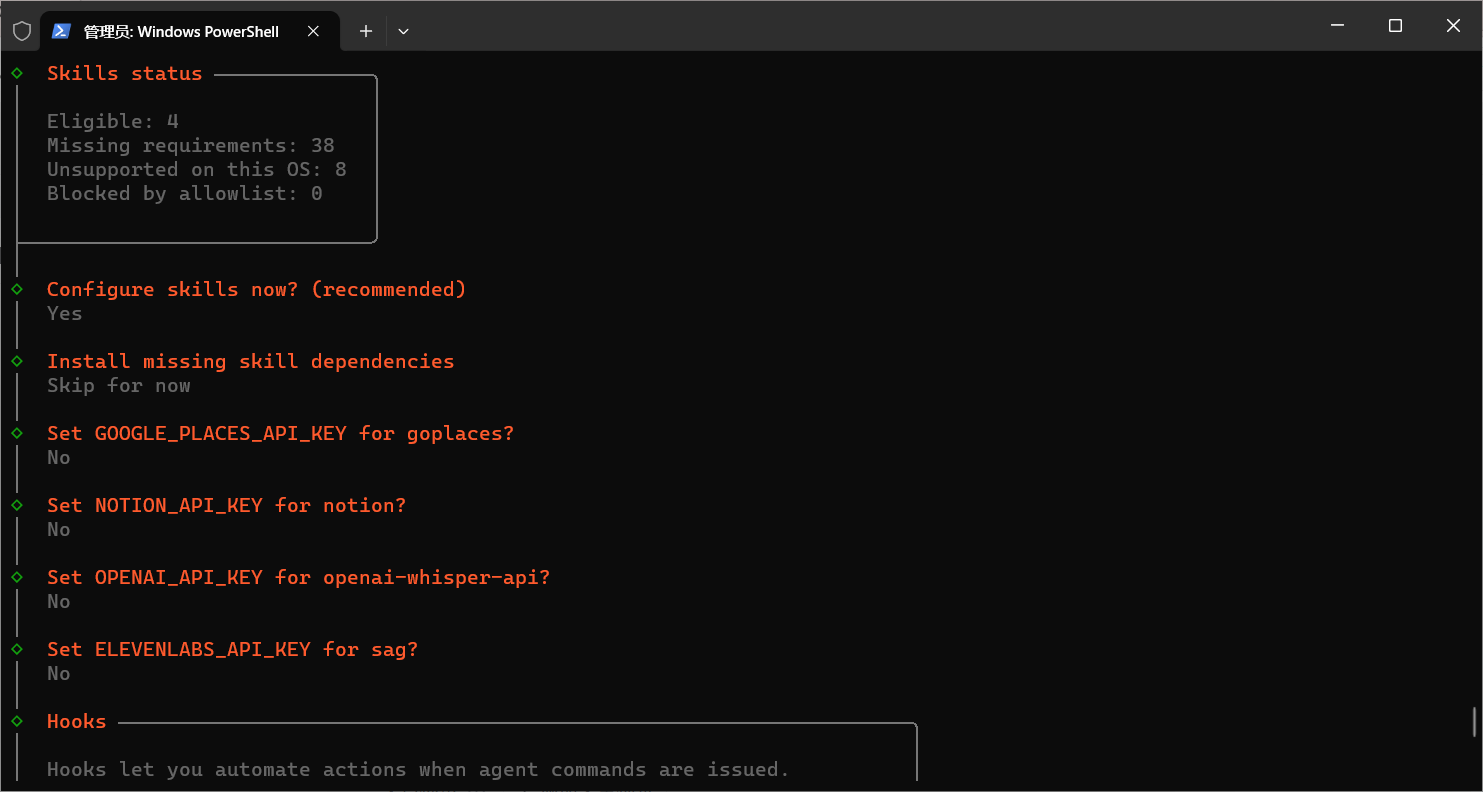Click diamond marker beside NOTION_API_KEY prompt

[x=17, y=505]
